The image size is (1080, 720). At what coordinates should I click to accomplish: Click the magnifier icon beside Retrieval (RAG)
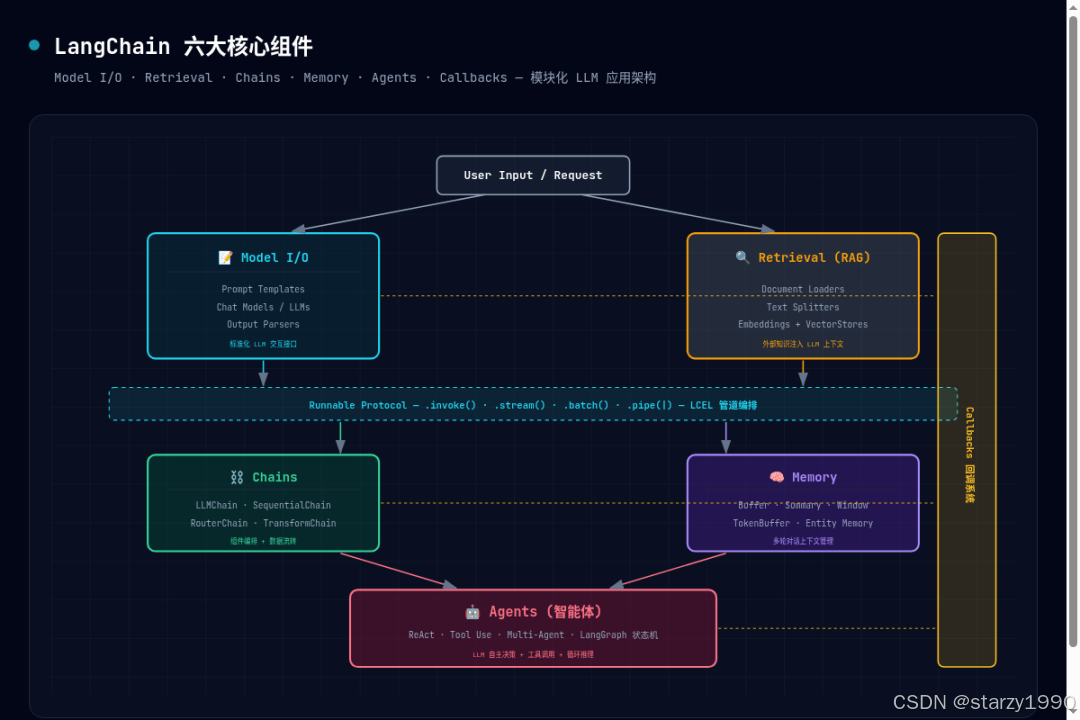[742, 258]
